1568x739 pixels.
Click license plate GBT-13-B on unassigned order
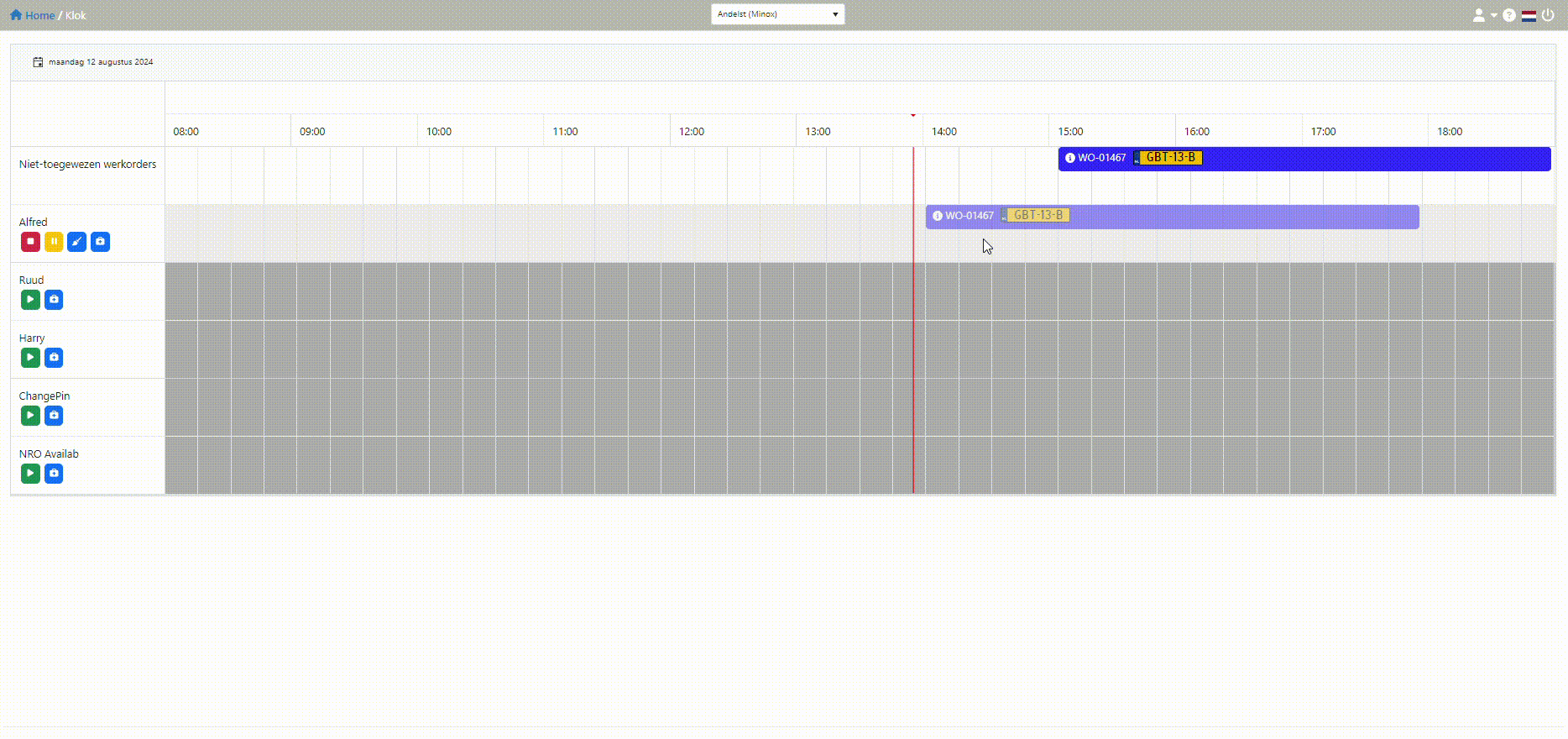click(1169, 158)
